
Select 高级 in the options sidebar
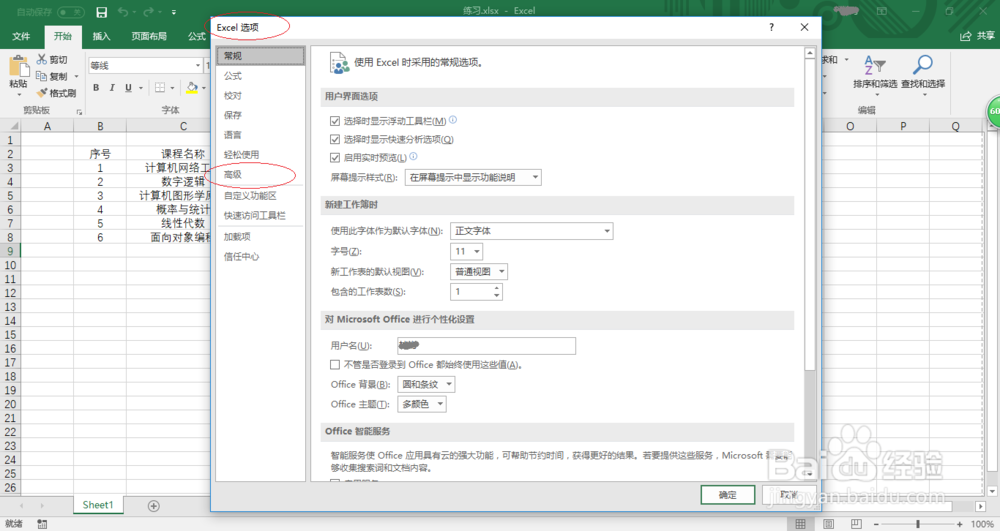pos(260,174)
